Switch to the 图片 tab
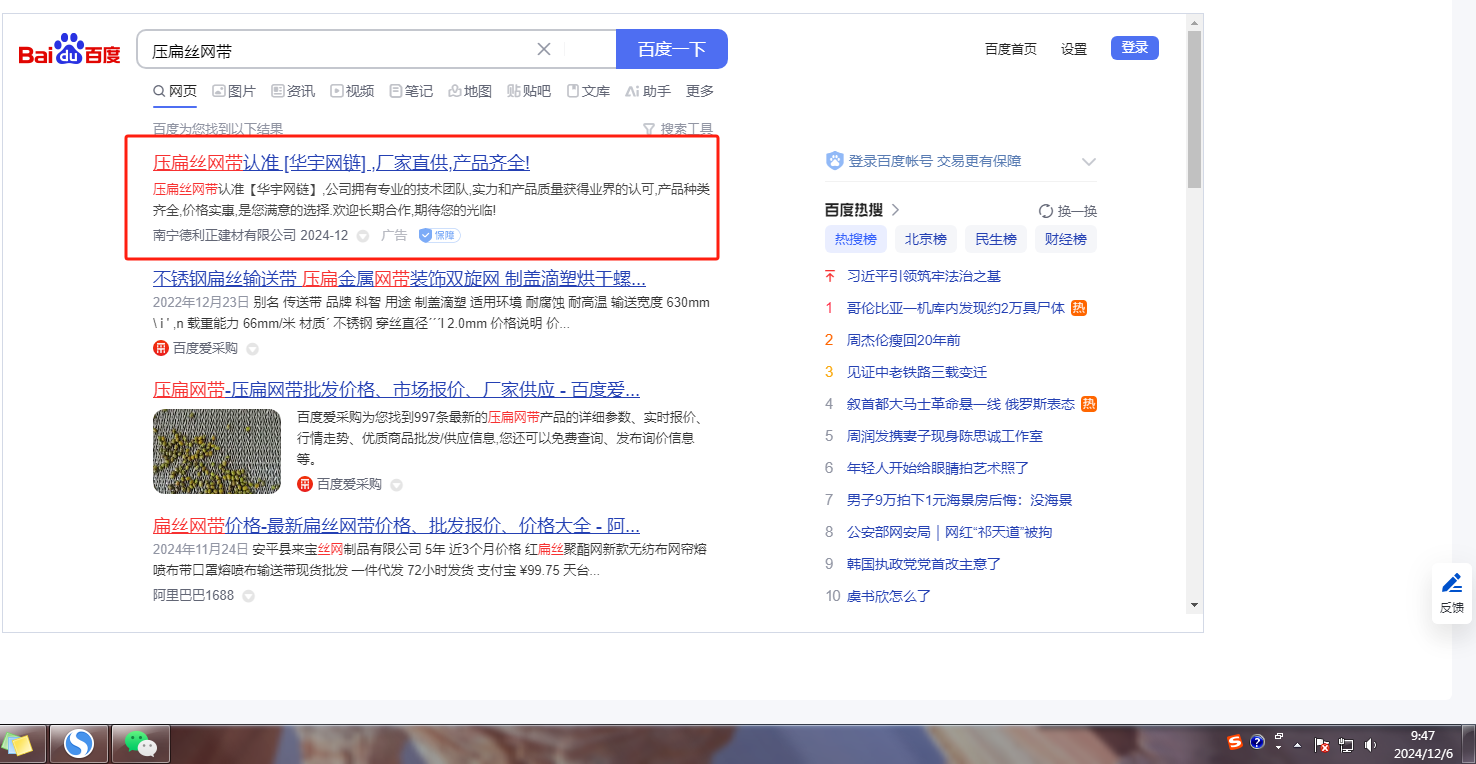Image resolution: width=1476 pixels, height=764 pixels. coord(234,91)
